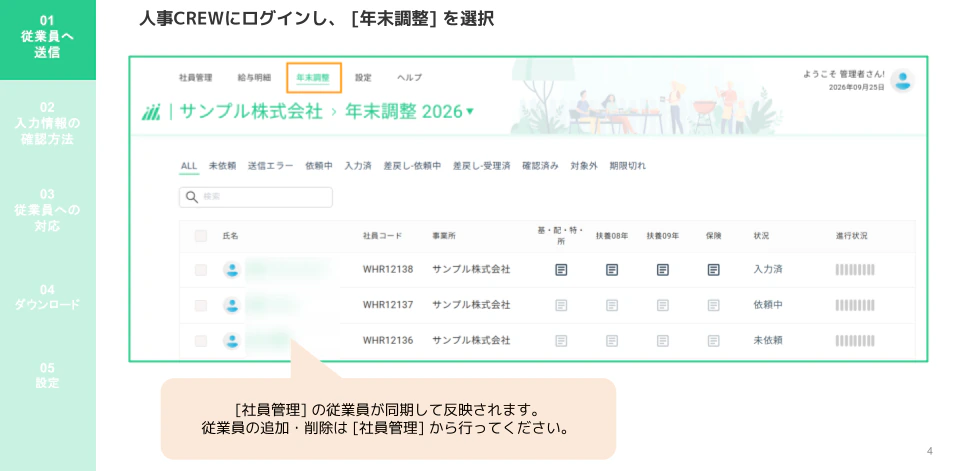Screen dimensions: 960x471
Task: Open the 扶養09年 document icon for WHR12137
Action: click(x=662, y=305)
